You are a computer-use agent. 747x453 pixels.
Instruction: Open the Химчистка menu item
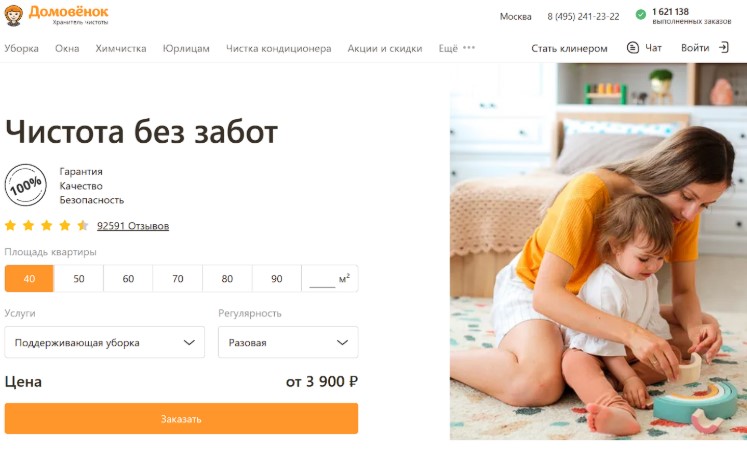(121, 48)
